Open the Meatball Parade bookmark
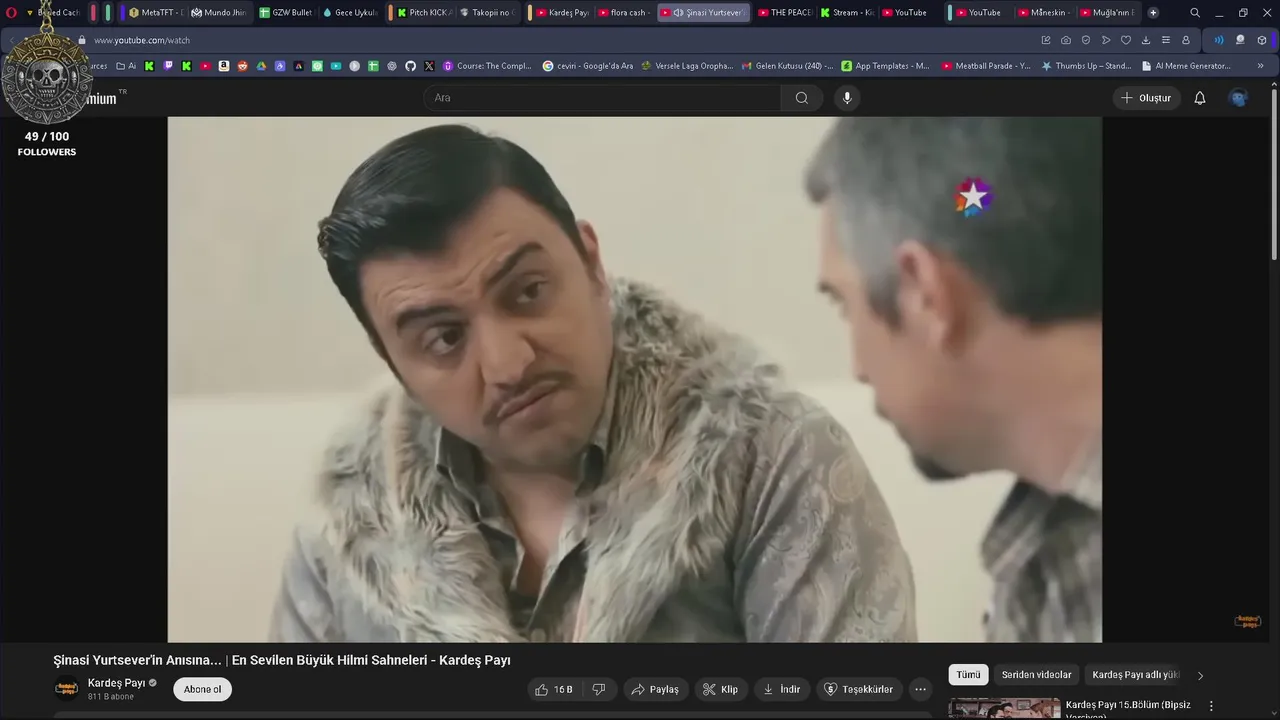 coord(986,66)
